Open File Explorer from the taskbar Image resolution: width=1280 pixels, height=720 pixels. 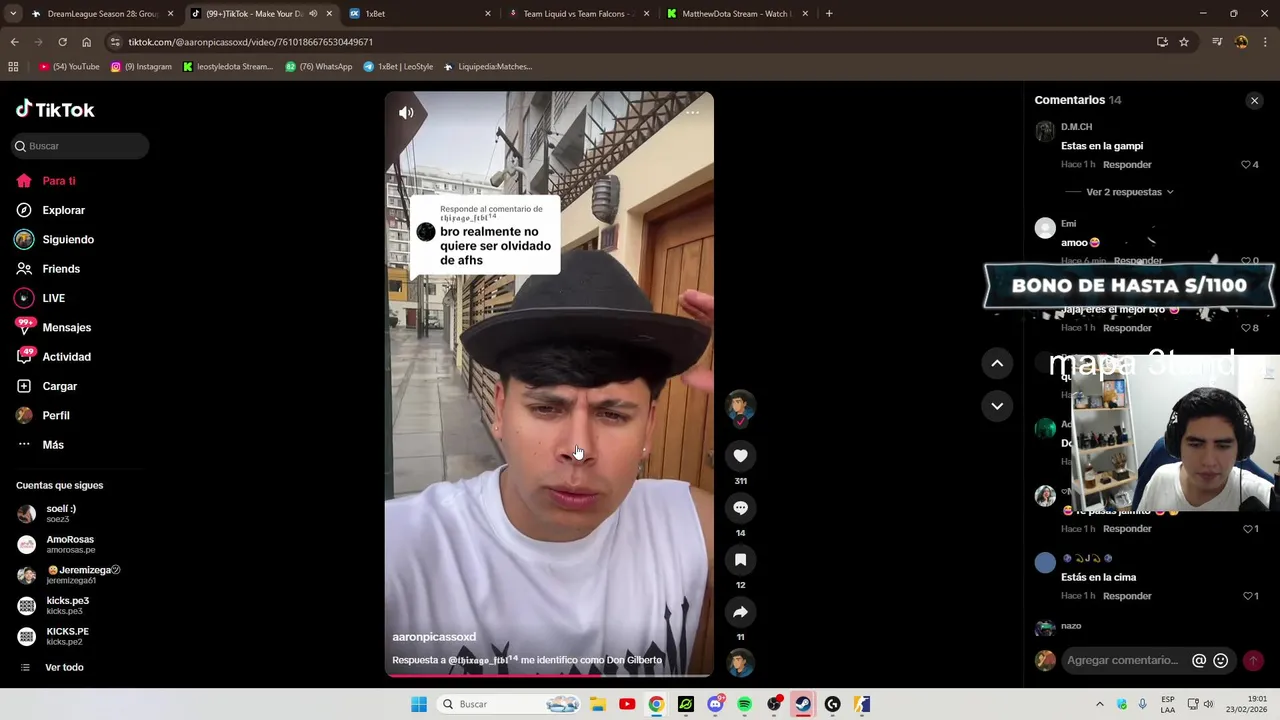pos(598,704)
